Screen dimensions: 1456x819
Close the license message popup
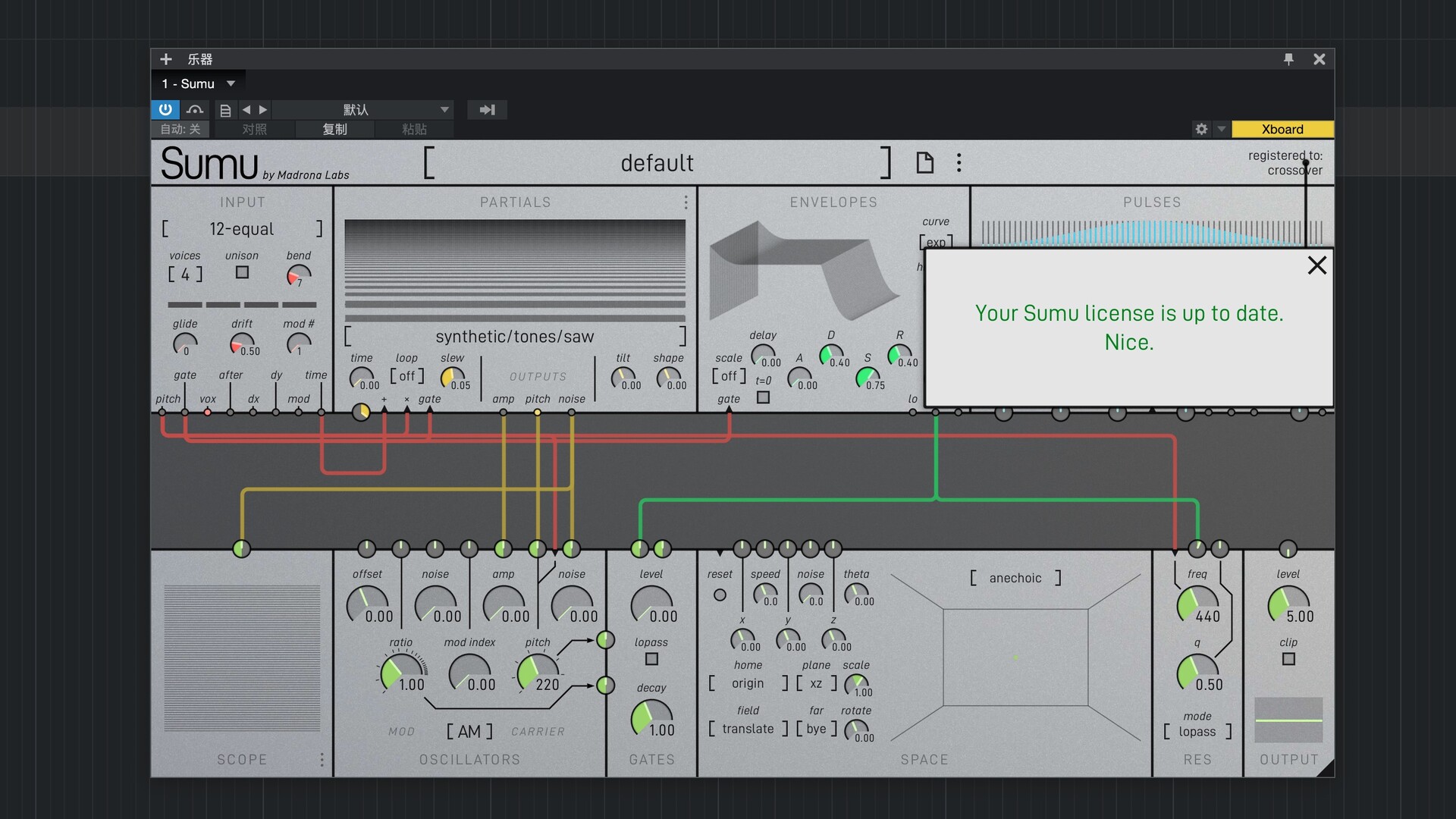pyautogui.click(x=1317, y=265)
